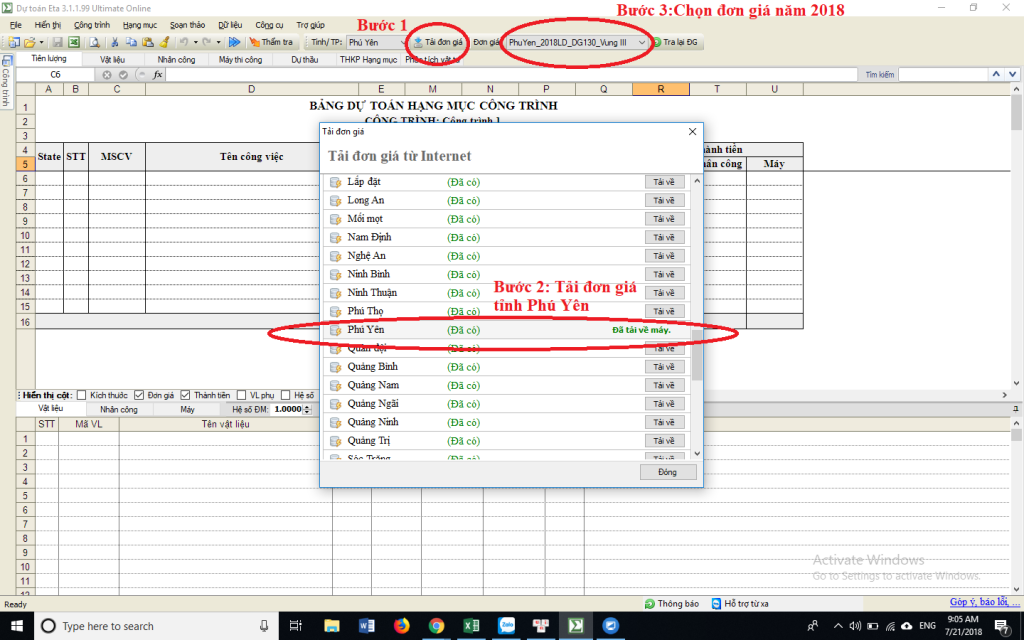Viewport: 1024px width, 640px height.
Task: Expand the Đơn giá PhuYen_2018LD dropdown
Action: (641, 42)
